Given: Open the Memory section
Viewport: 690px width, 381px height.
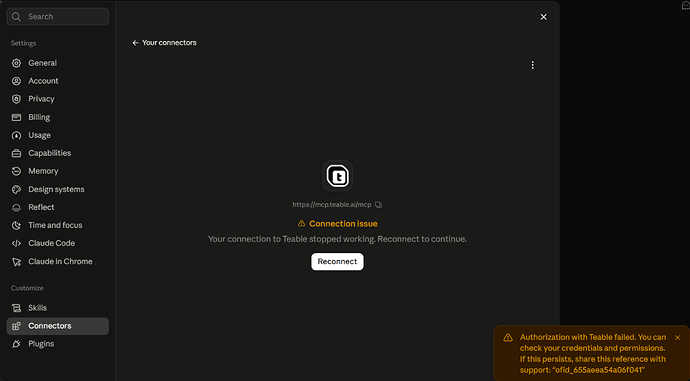Looking at the screenshot, I should (x=58, y=171).
